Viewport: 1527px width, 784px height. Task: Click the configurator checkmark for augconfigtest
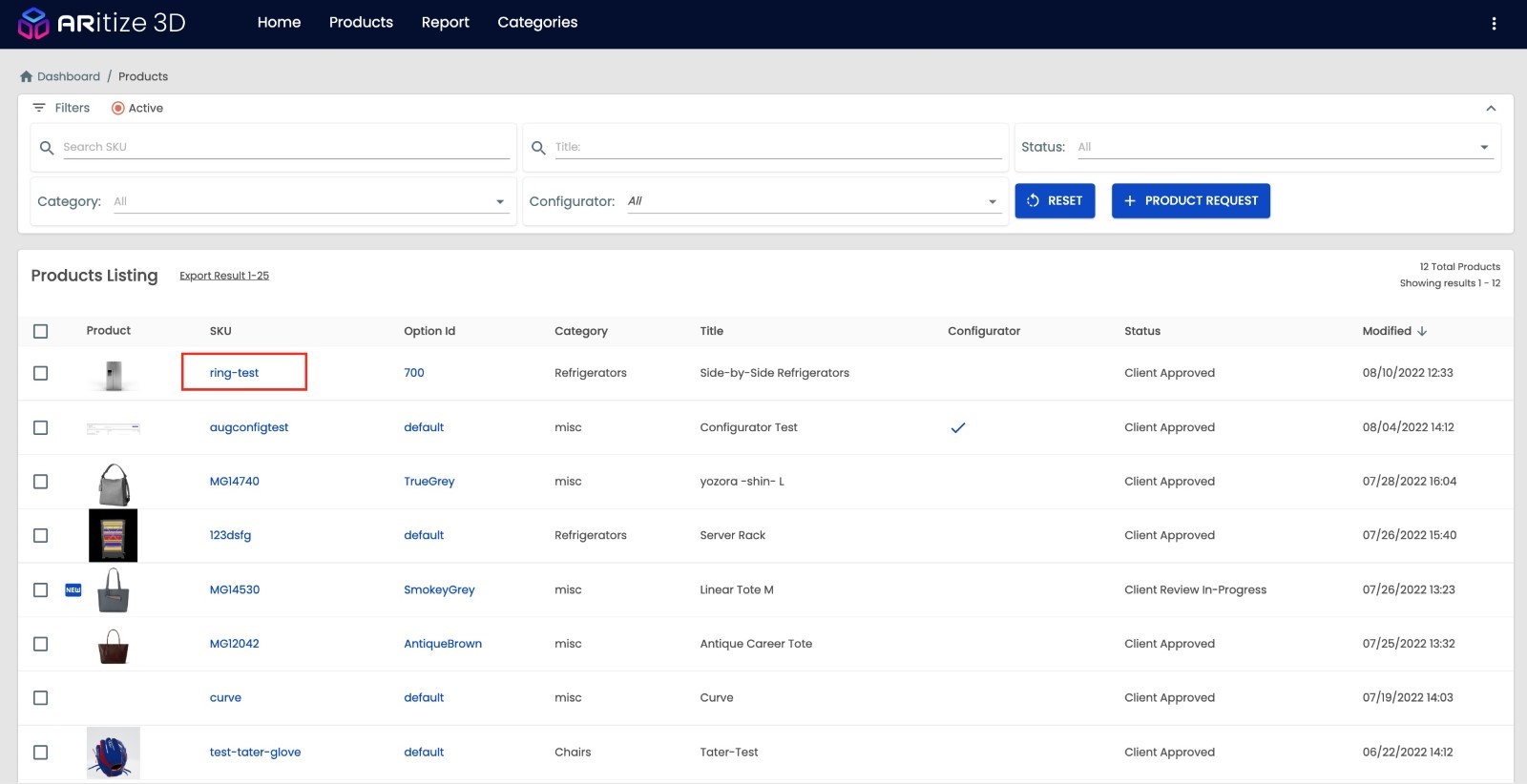958,427
